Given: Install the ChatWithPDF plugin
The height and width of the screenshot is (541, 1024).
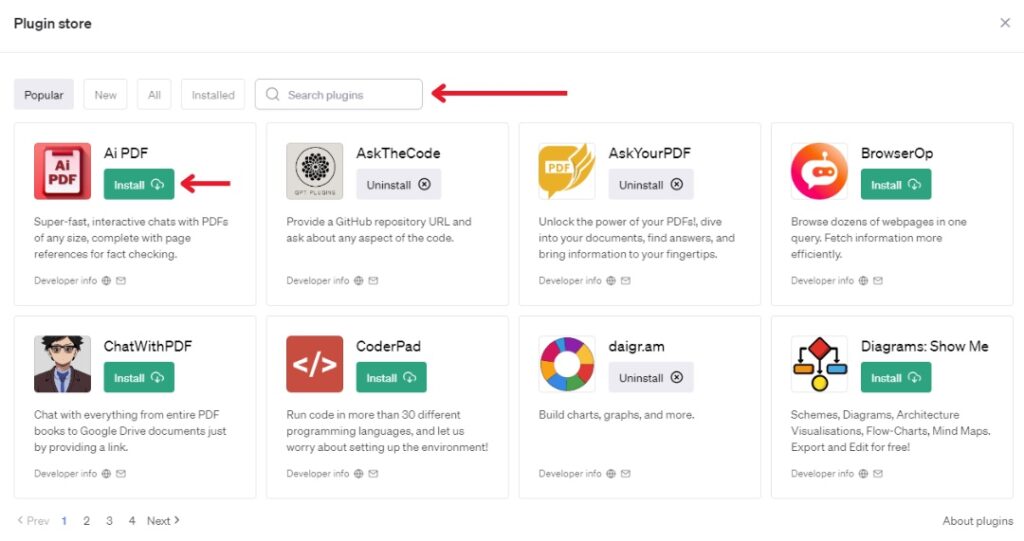Looking at the screenshot, I should (x=139, y=377).
